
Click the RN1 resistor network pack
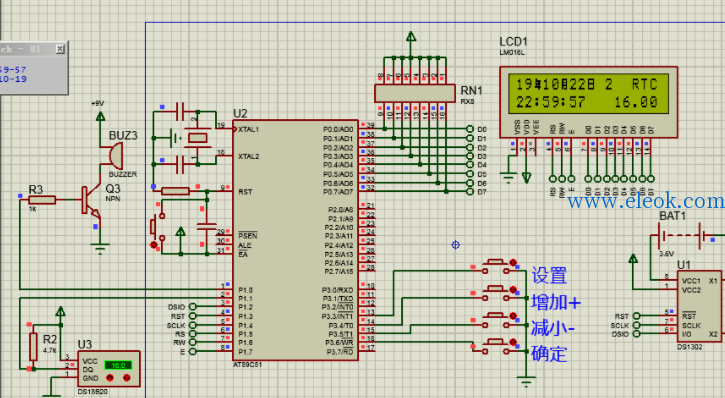[415, 93]
